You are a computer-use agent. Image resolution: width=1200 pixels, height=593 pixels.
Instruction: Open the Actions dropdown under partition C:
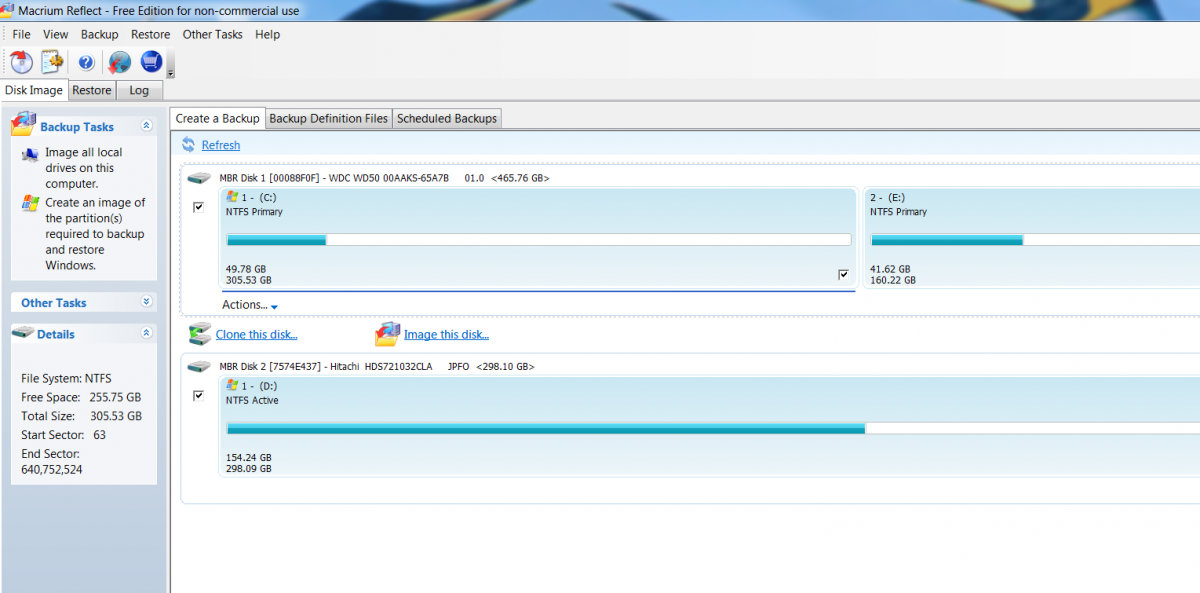coord(249,305)
